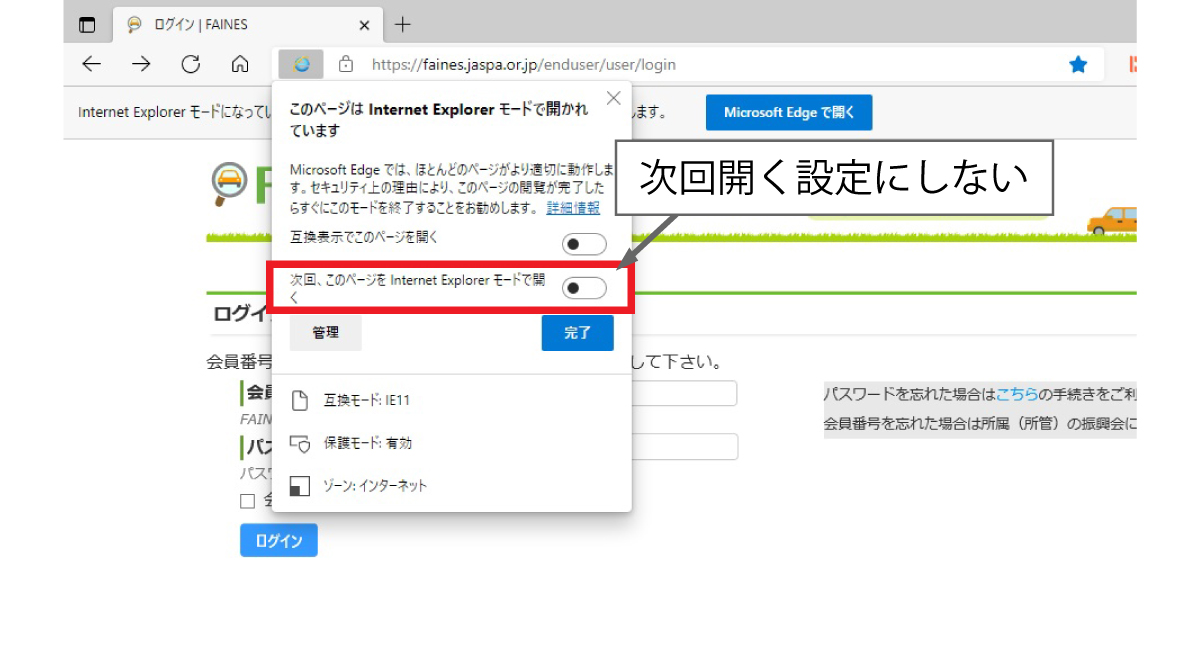This screenshot has height=650, width=1200.
Task: Go back with the browser back arrow
Action: point(92,65)
